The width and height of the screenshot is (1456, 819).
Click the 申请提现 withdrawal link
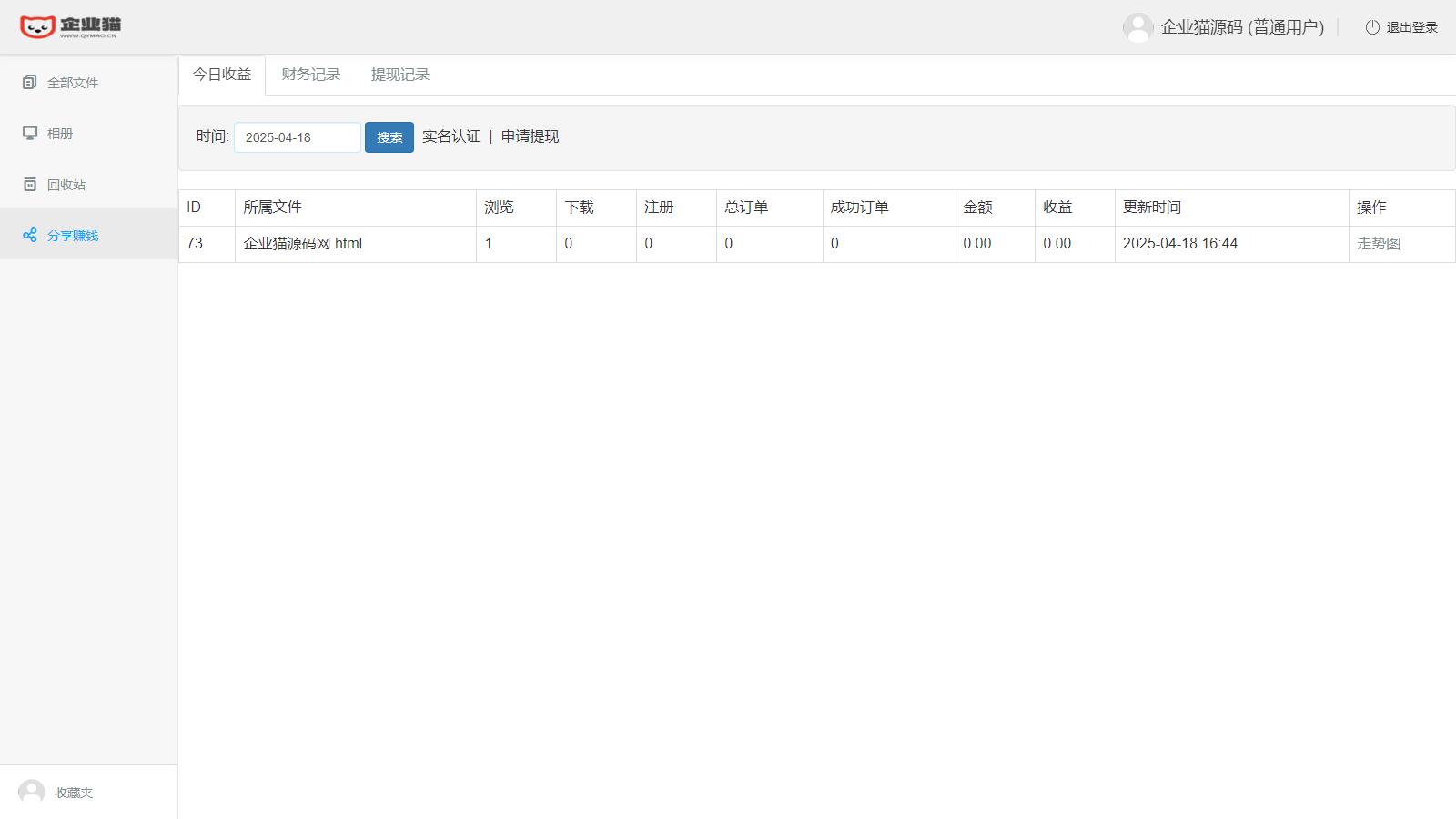(528, 136)
